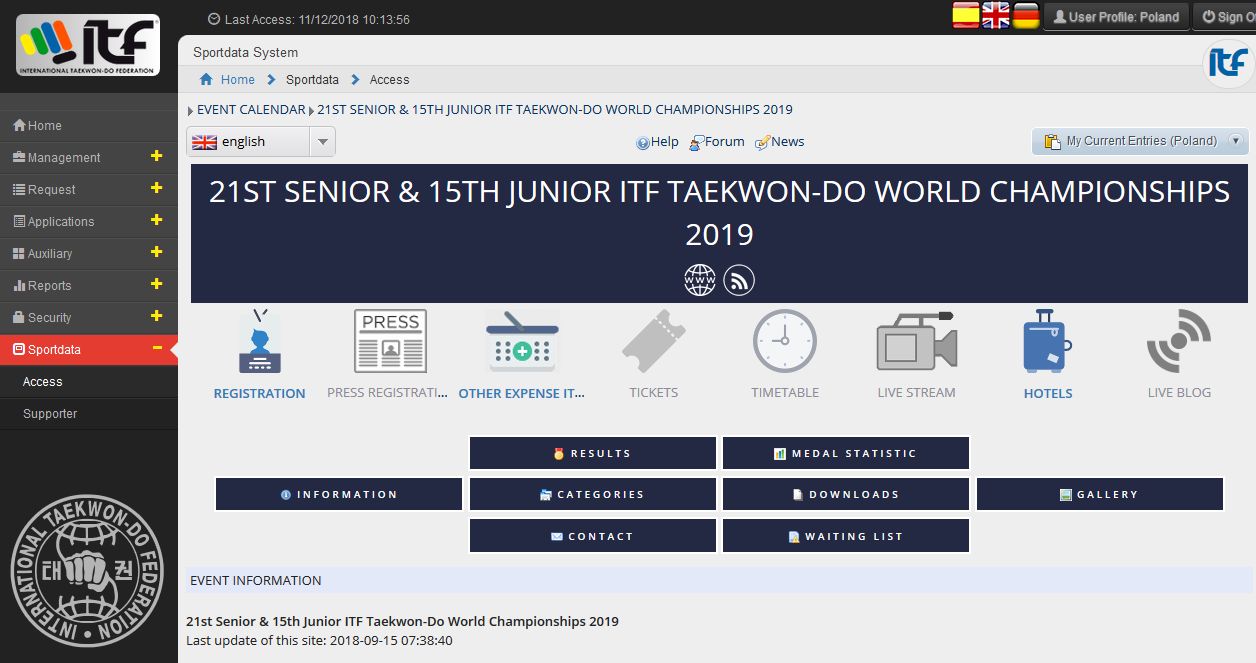The height and width of the screenshot is (663, 1256).
Task: Click the Request sidebar item
Action: [x=89, y=190]
